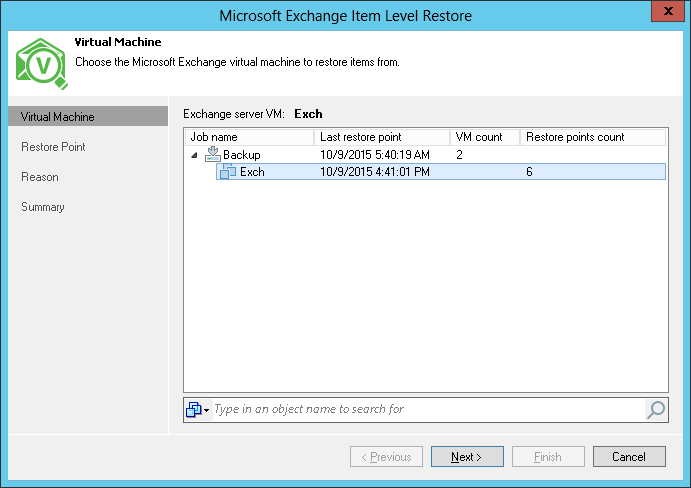This screenshot has width=691, height=488.
Task: Cancel the restore wizard
Action: pyautogui.click(x=629, y=456)
